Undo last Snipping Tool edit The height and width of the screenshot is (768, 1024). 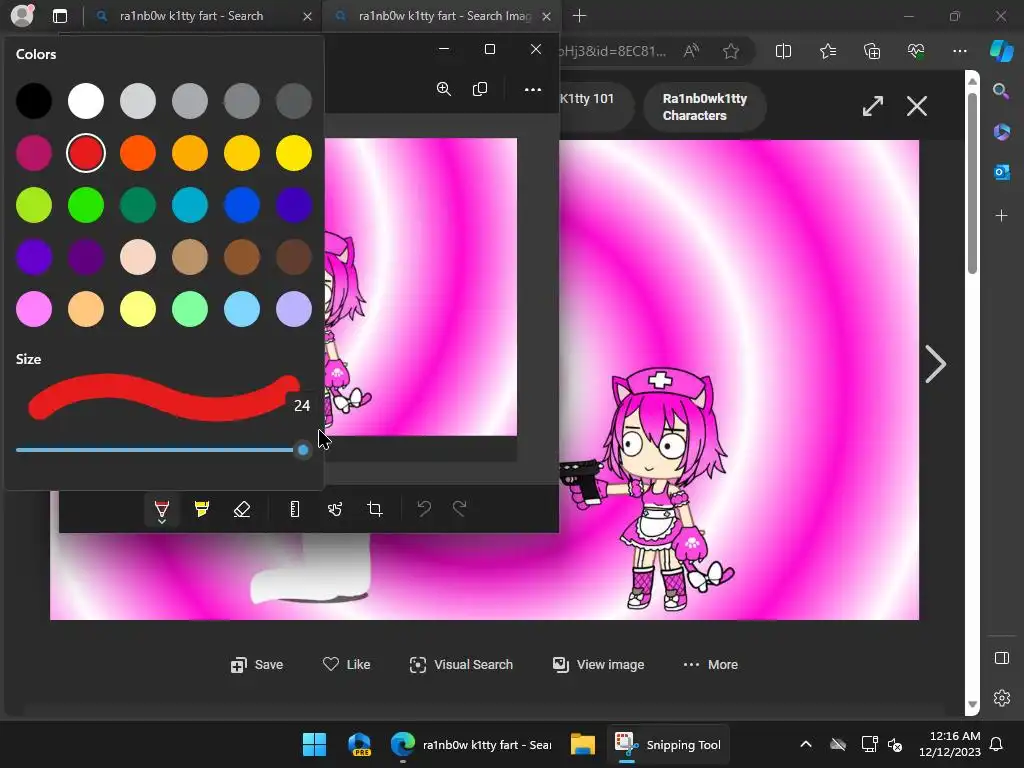[x=424, y=508]
